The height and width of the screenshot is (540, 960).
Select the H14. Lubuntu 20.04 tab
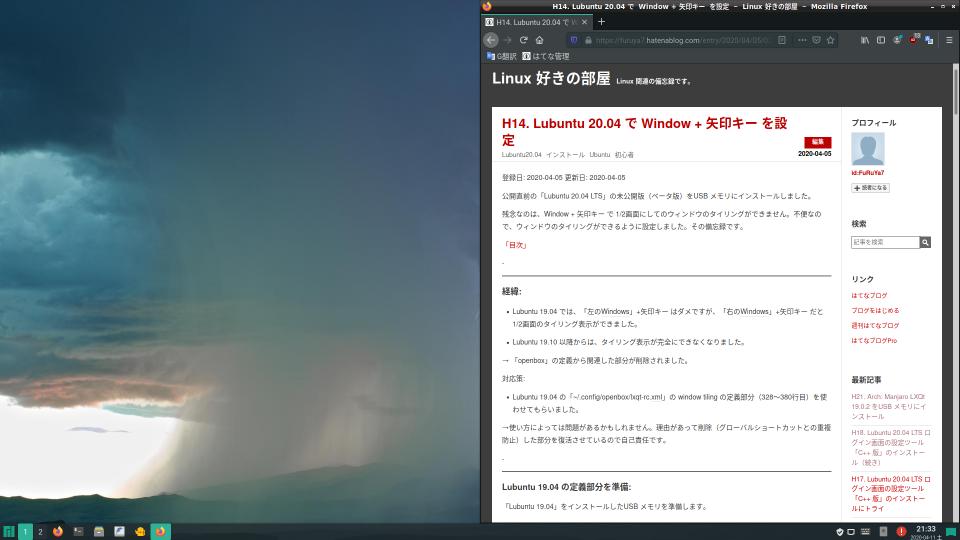pyautogui.click(x=536, y=22)
